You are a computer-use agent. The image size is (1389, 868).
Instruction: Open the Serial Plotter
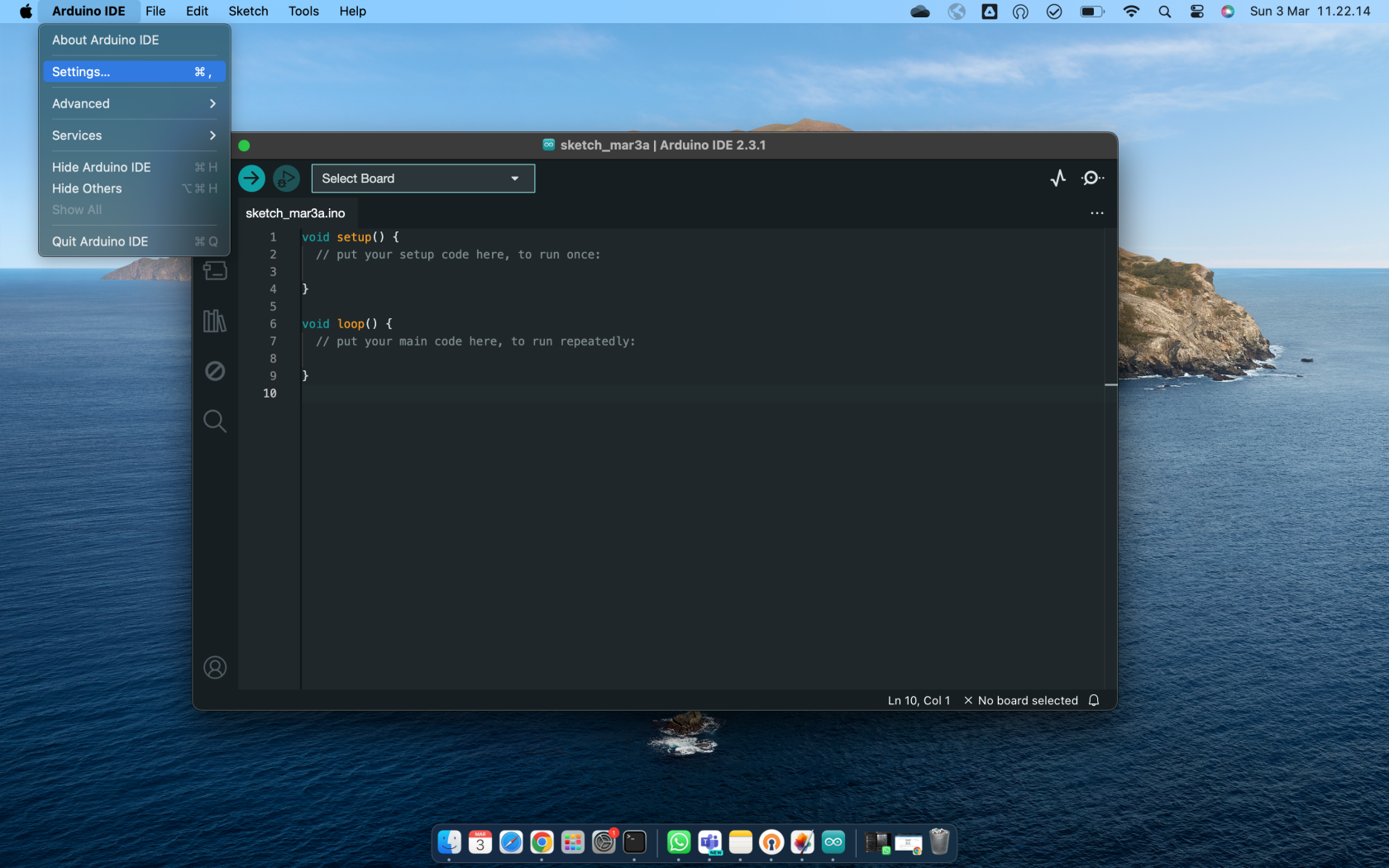point(1058,179)
